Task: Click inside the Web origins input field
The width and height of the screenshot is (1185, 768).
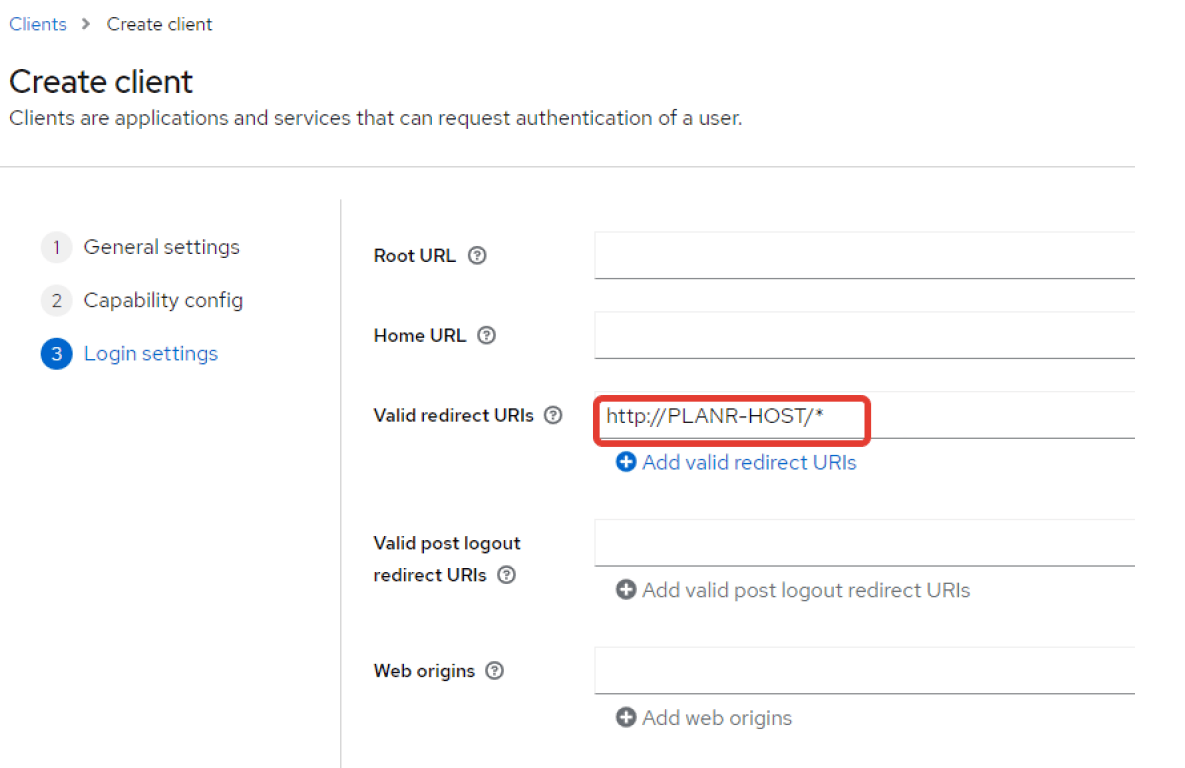Action: click(864, 670)
